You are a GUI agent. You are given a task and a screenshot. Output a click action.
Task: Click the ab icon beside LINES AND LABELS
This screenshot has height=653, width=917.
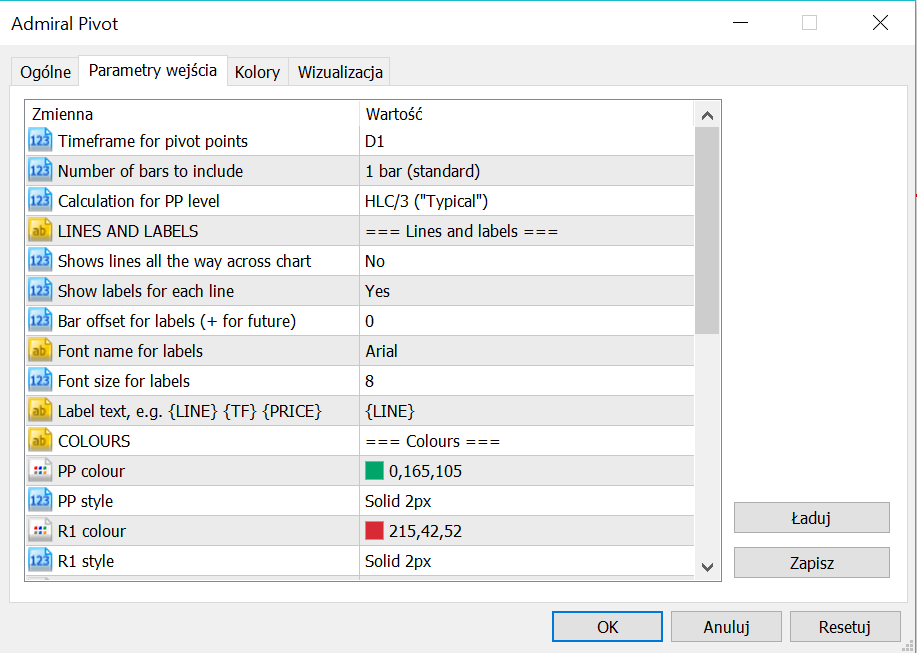pos(40,231)
